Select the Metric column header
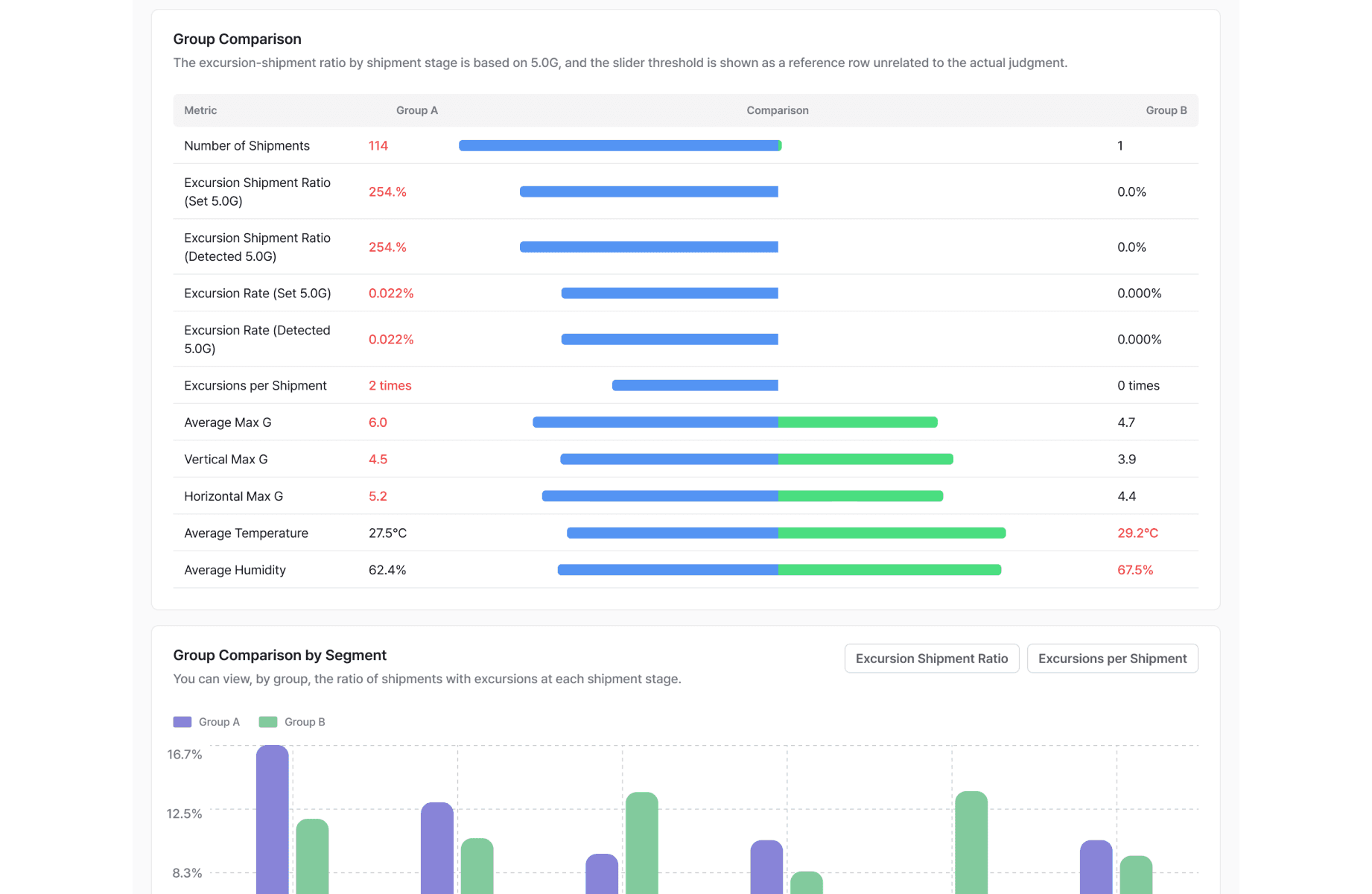 click(200, 110)
